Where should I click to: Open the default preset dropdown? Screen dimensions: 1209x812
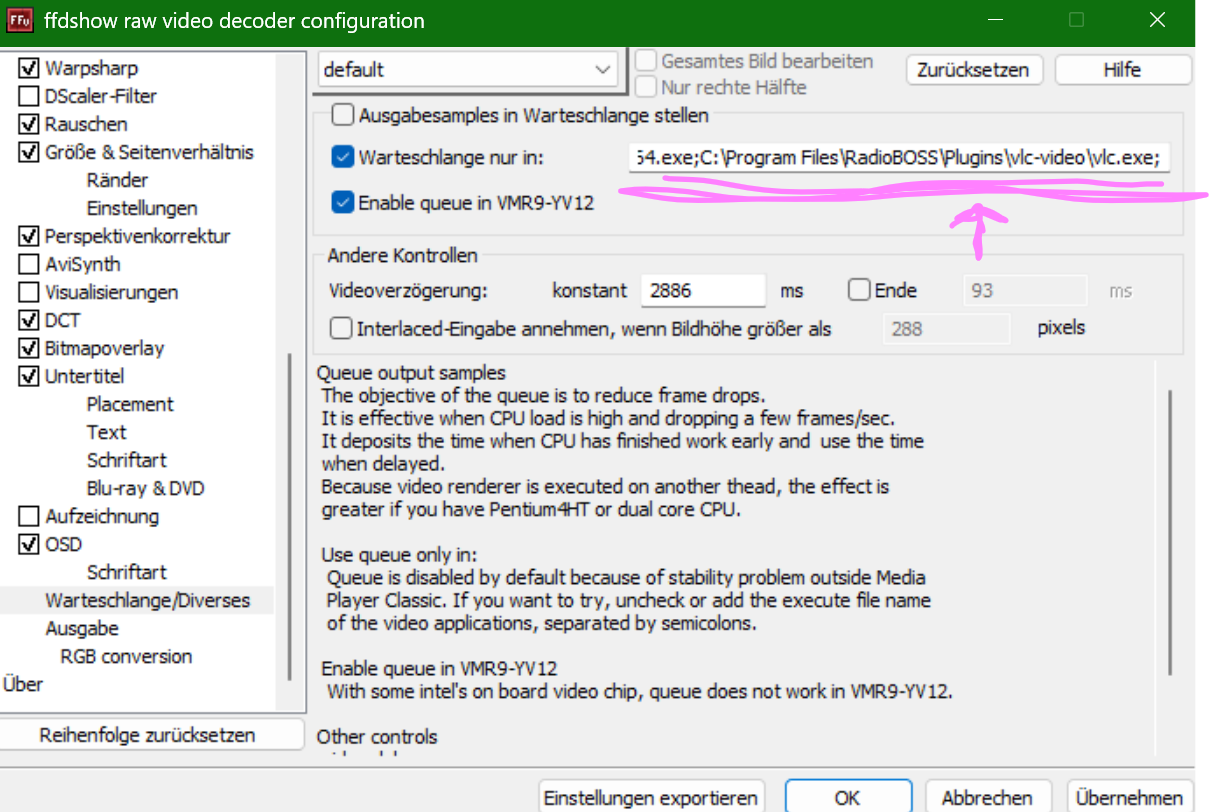click(x=468, y=70)
